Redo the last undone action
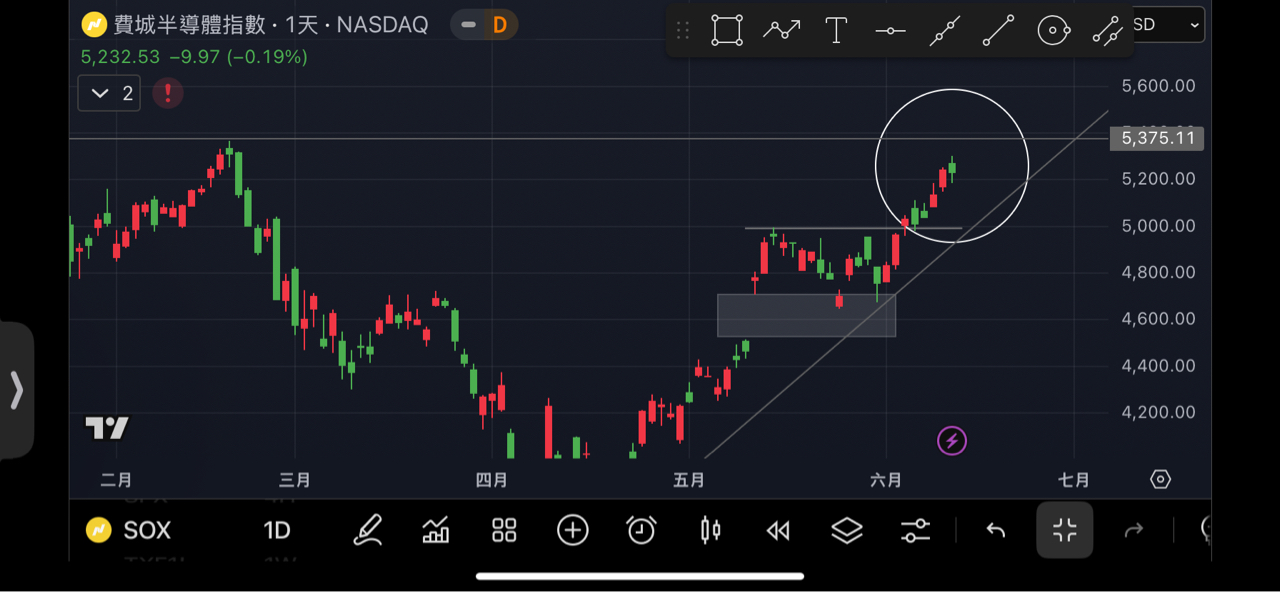This screenshot has width=1280, height=592. click(x=1133, y=530)
